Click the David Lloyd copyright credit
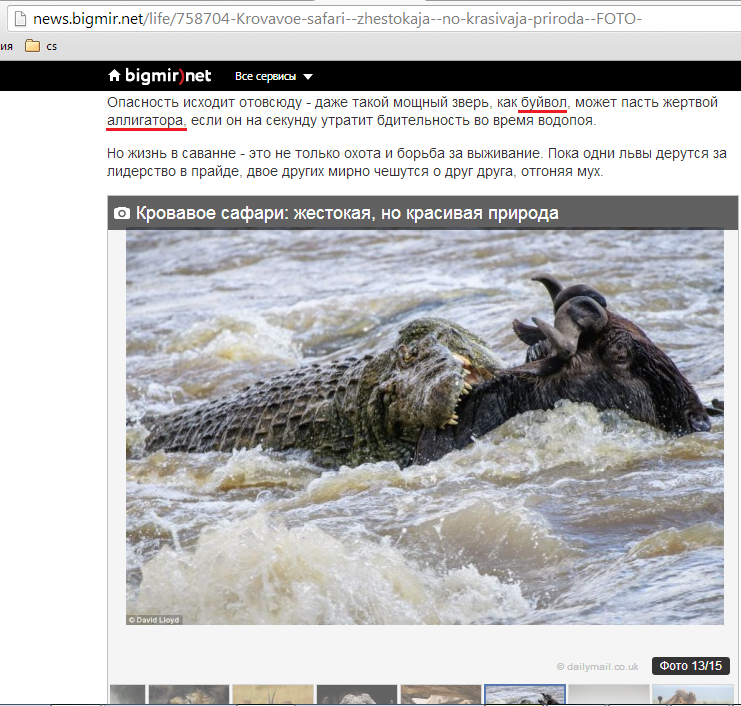Screen dimensions: 741x706 tap(154, 620)
